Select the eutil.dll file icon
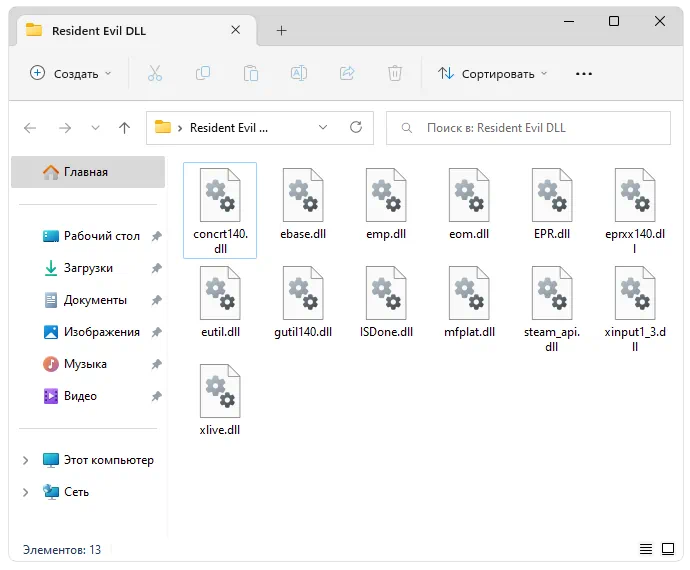The height and width of the screenshot is (570, 690). pos(220,293)
